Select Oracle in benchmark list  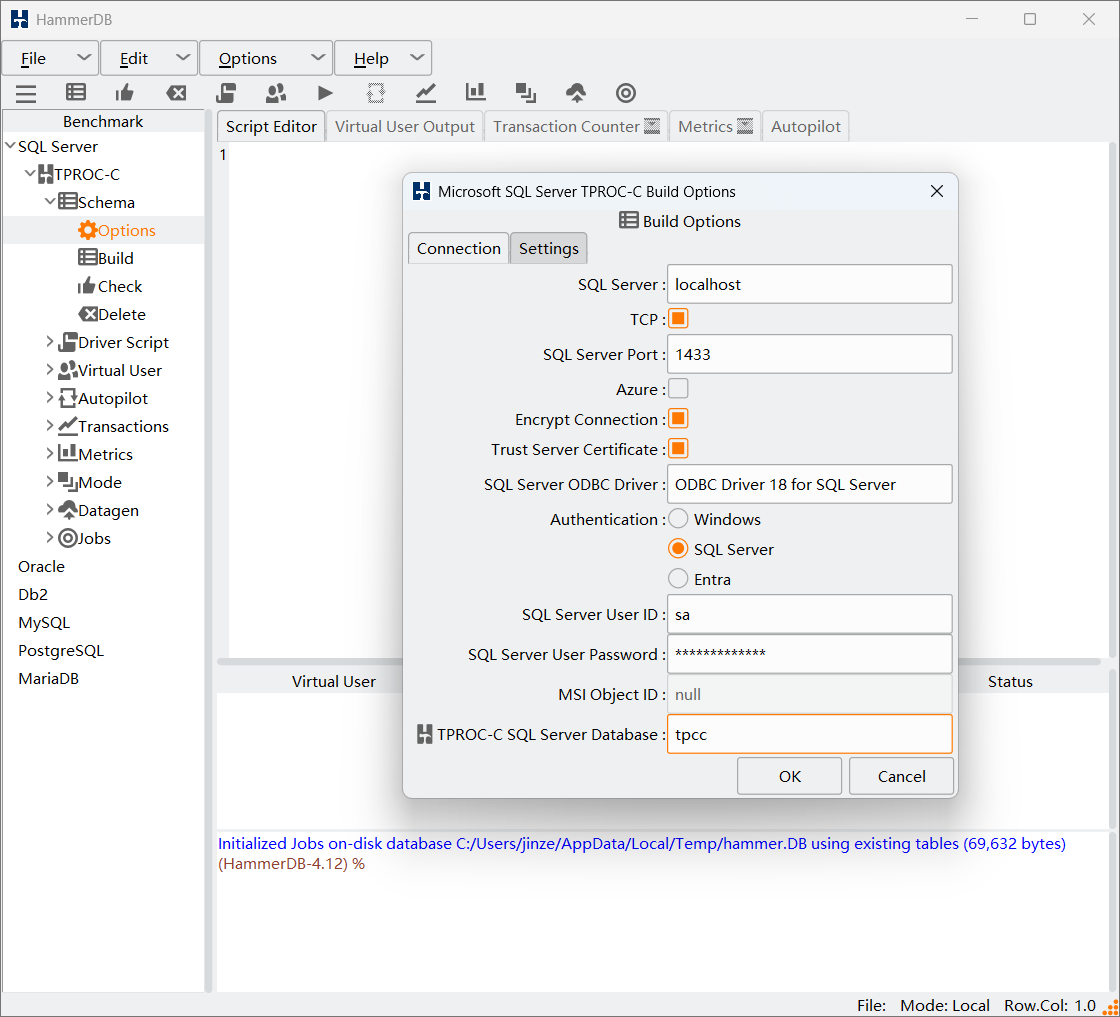tap(41, 566)
